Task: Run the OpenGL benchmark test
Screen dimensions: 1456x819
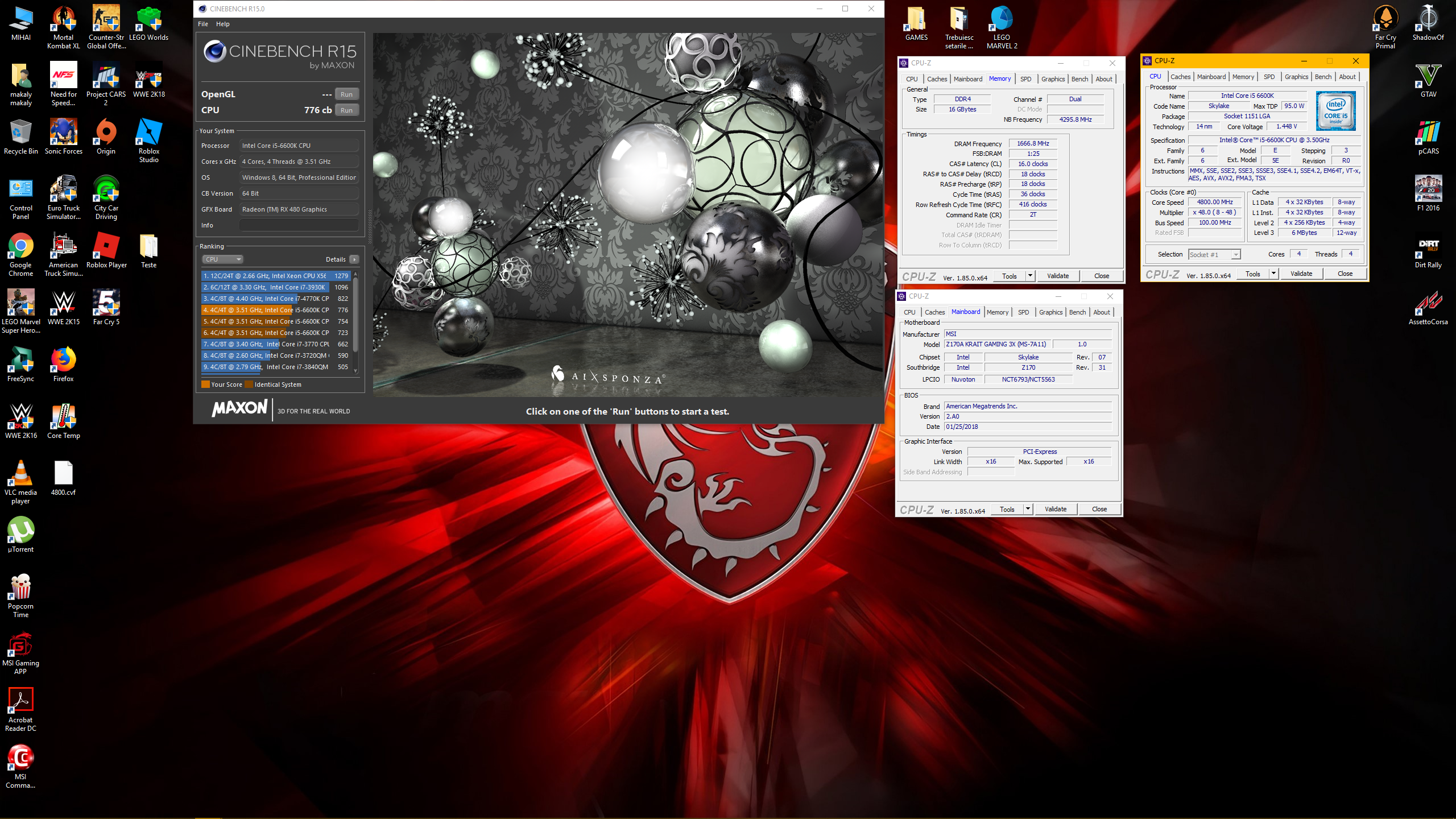Action: coord(346,94)
